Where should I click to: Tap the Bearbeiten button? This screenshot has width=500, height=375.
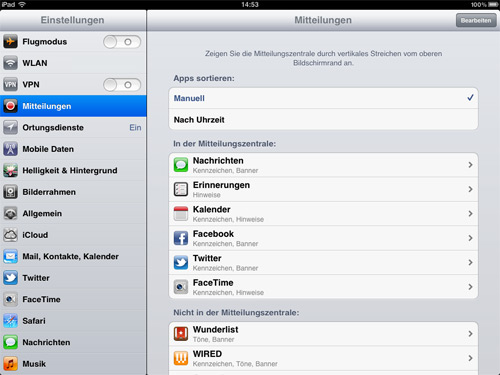point(476,20)
